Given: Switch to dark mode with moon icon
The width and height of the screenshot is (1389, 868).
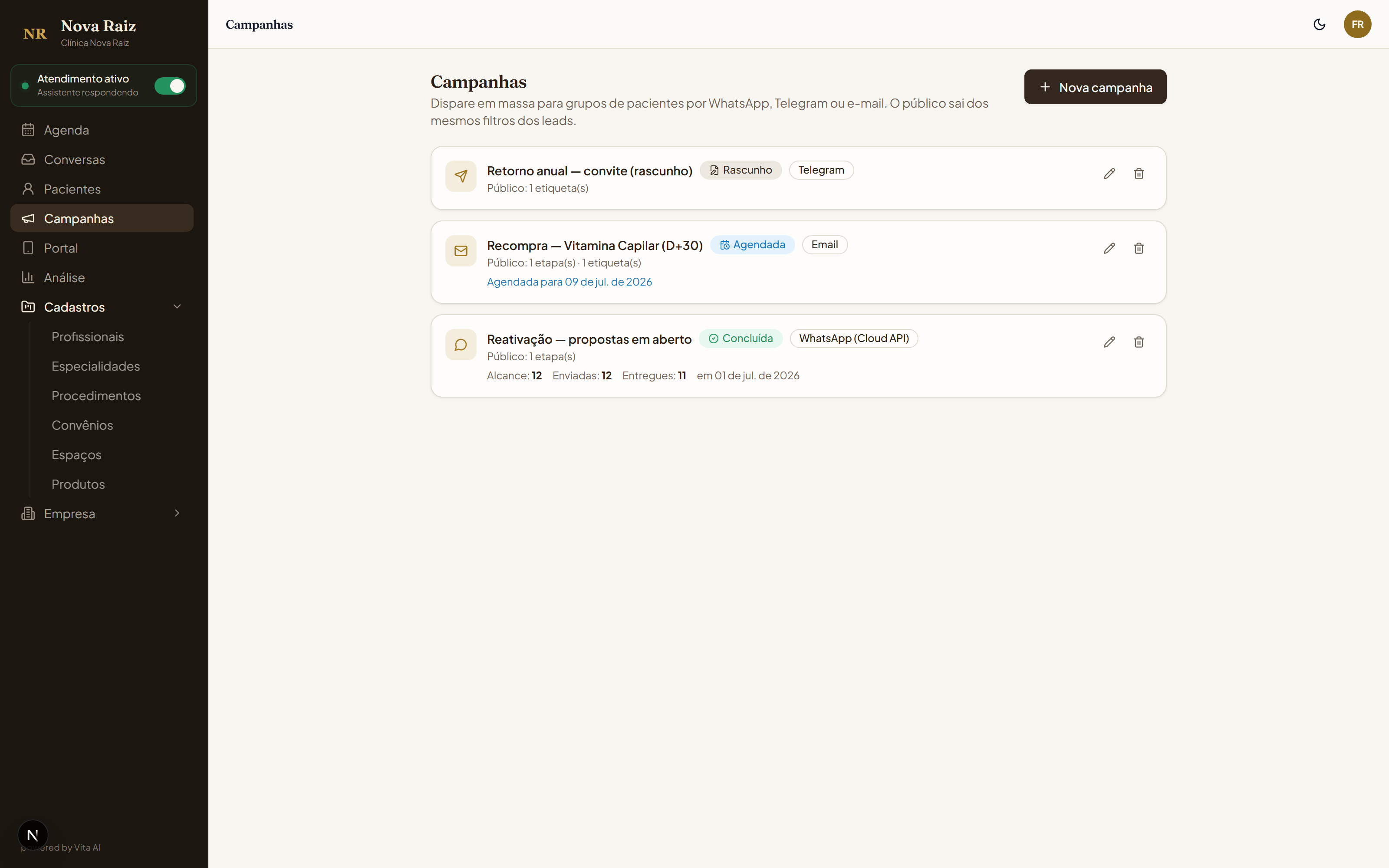Looking at the screenshot, I should click(x=1319, y=24).
